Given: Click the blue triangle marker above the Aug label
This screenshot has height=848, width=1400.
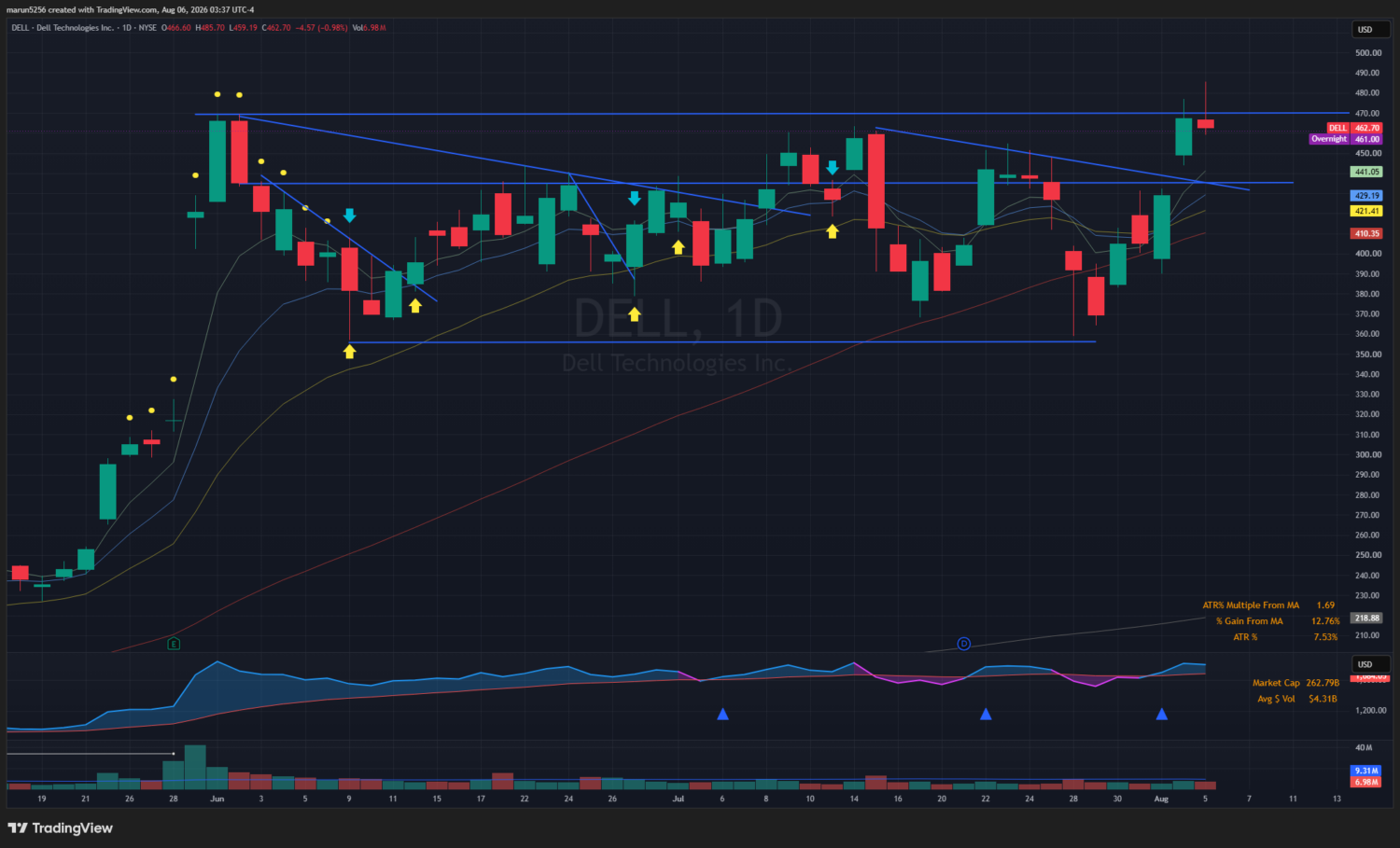Looking at the screenshot, I should tap(1162, 714).
